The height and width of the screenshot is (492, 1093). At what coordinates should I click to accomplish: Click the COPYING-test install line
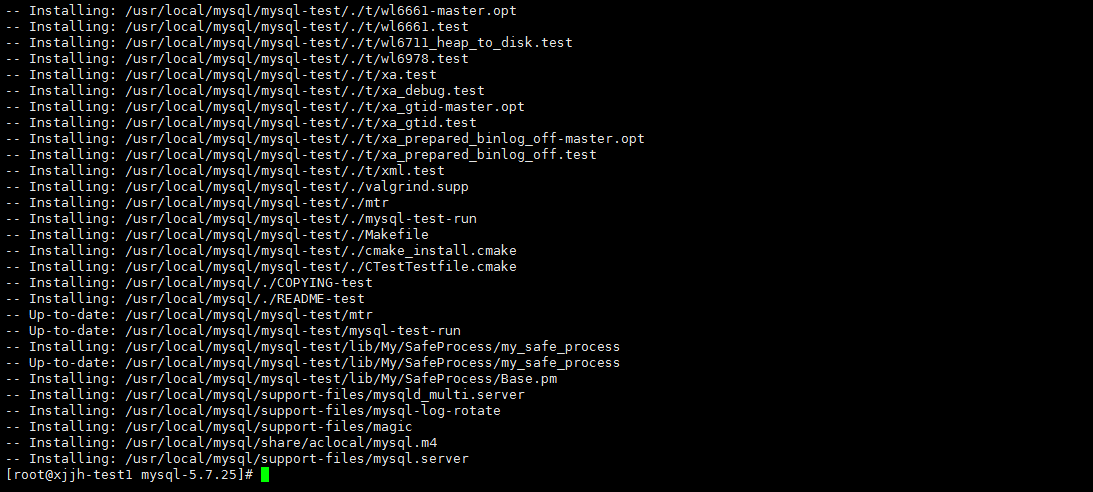click(189, 283)
